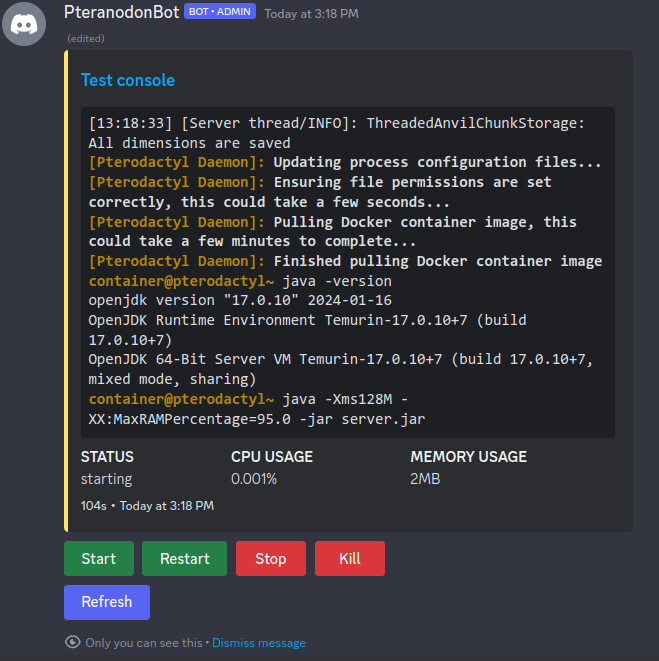The height and width of the screenshot is (661, 659).
Task: Click the Updating process configuration files line
Action: coord(345,162)
